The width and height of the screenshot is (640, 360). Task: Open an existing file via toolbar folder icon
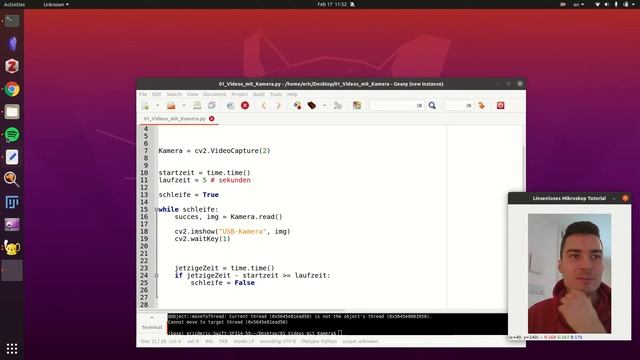tap(171, 106)
